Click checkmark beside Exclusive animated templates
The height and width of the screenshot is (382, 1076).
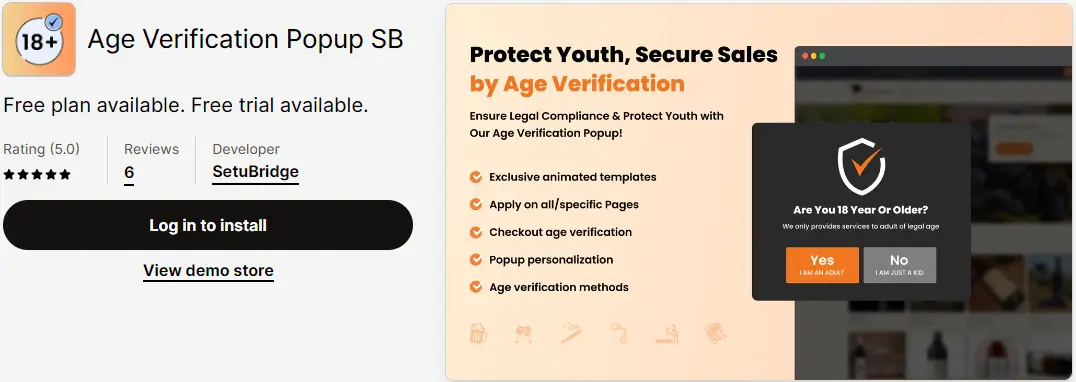tap(476, 177)
